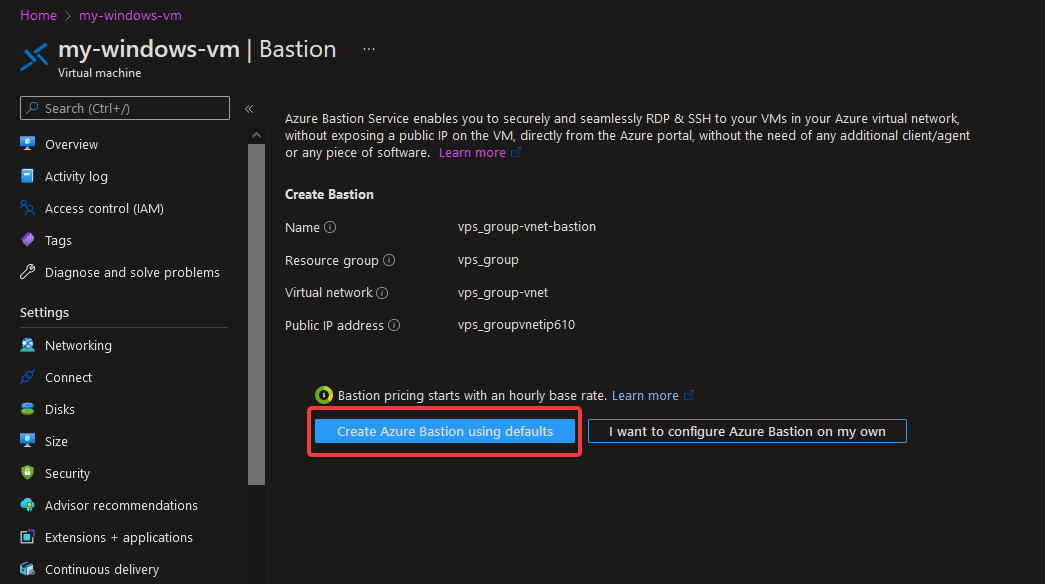This screenshot has height=584, width=1045.
Task: Click the purple Tags icon
Action: [27, 239]
